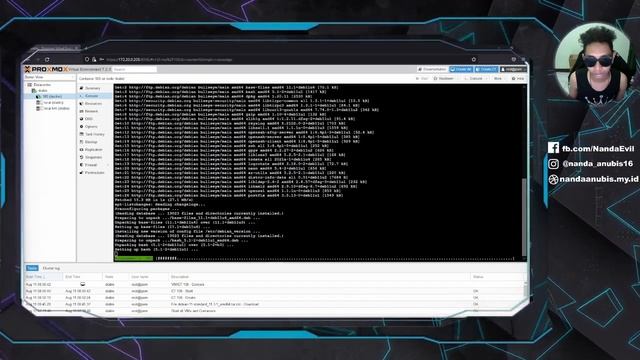Open the Shutdown button
This screenshot has width=640, height=360.
(445, 78)
